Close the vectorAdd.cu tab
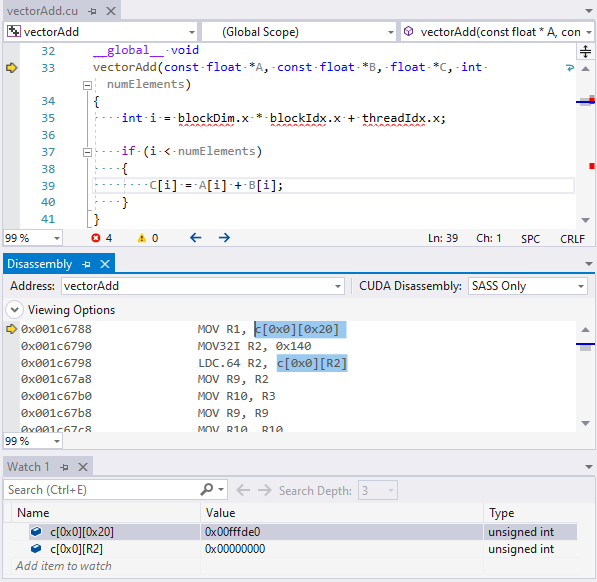Viewport: 597px width, 582px height. (x=111, y=11)
